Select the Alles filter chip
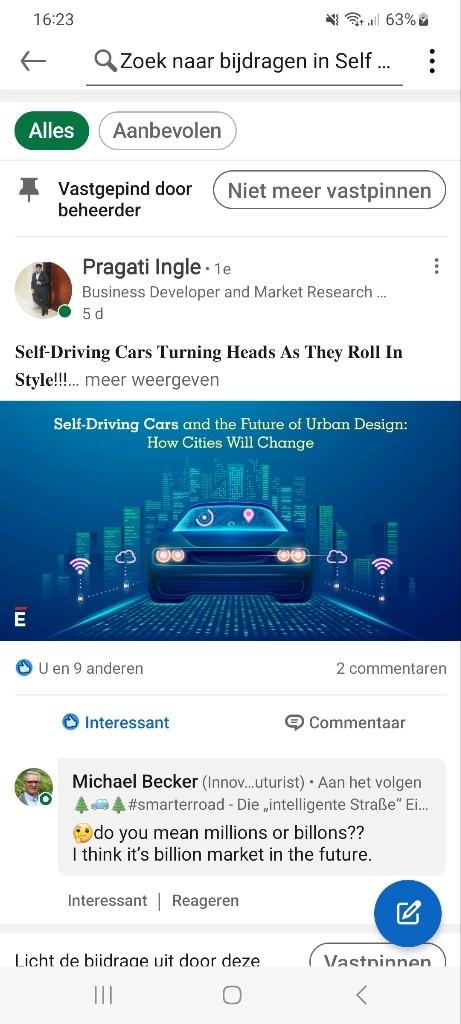 click(52, 131)
